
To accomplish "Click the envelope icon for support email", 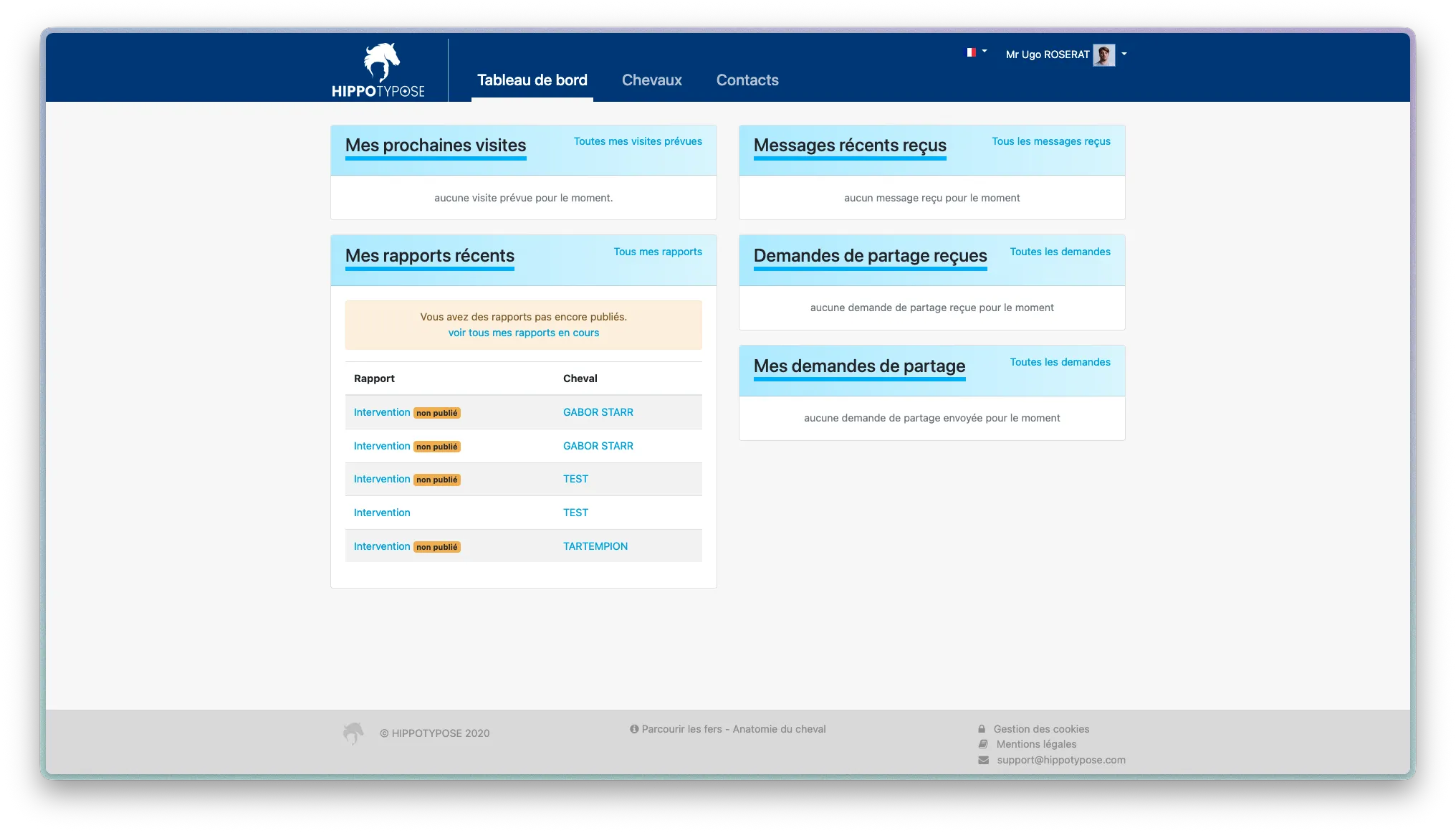I will pyautogui.click(x=982, y=760).
